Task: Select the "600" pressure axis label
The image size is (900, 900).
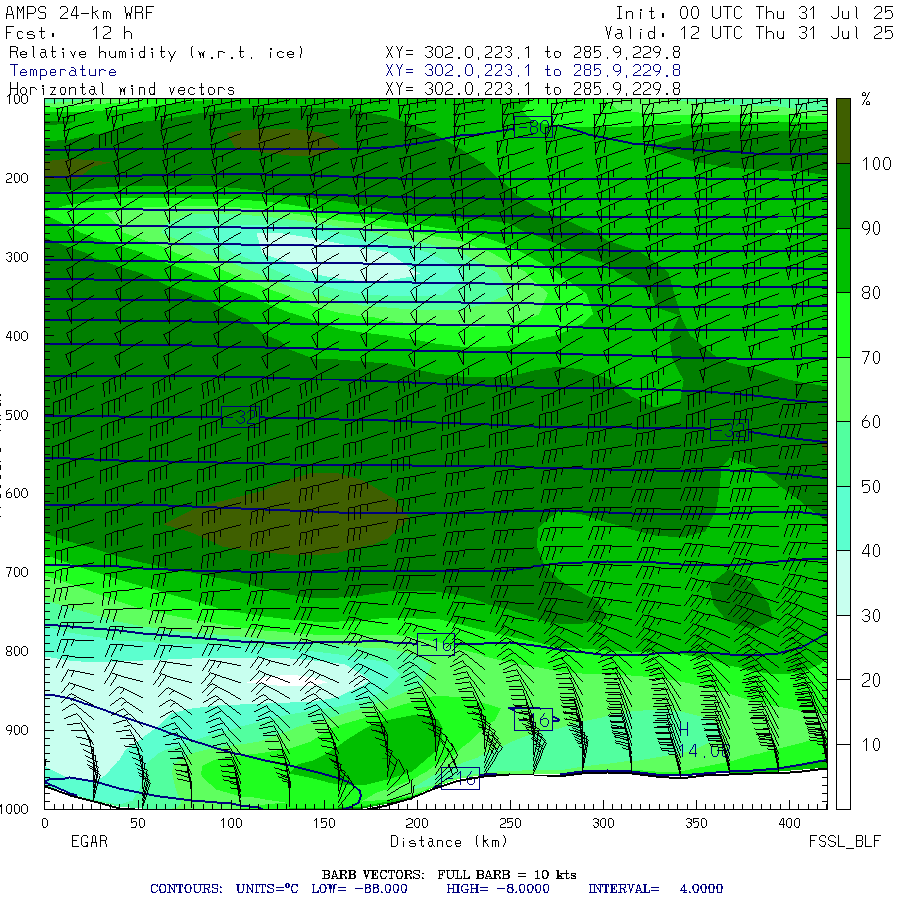Action: [17, 494]
